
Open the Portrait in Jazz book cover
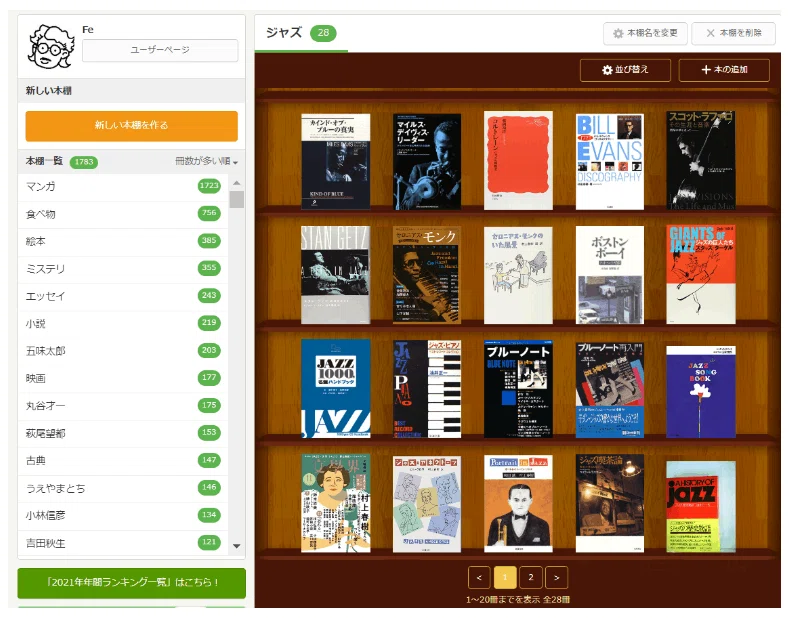point(518,504)
